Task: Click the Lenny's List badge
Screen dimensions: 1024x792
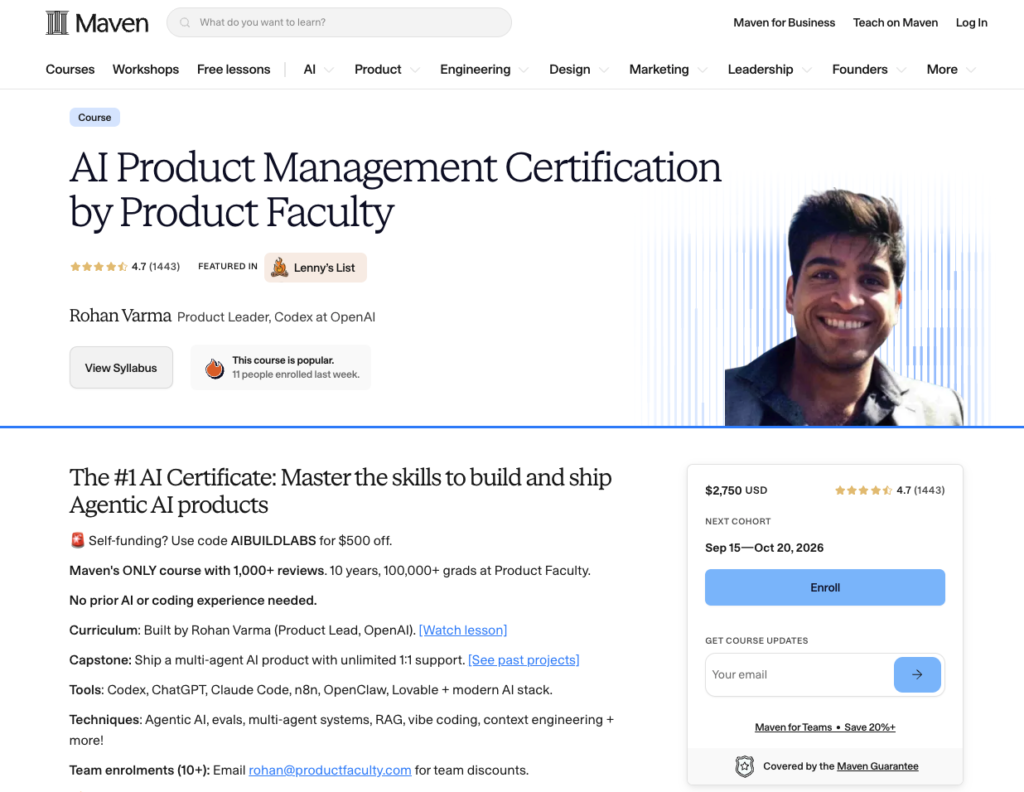Action: [x=315, y=267]
